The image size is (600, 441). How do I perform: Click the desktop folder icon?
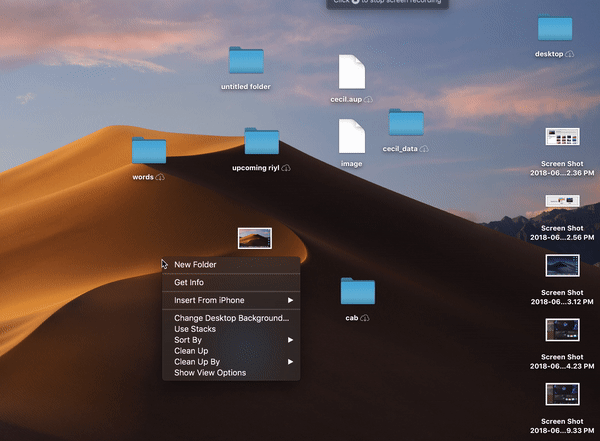pyautogui.click(x=555, y=29)
